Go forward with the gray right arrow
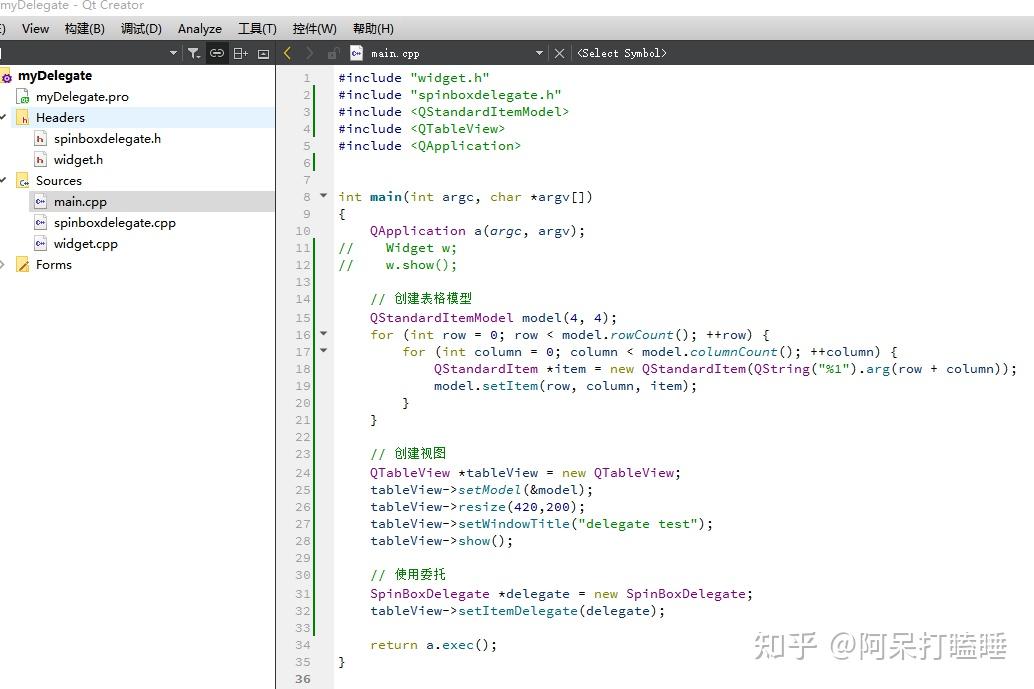The image size is (1034, 689). [310, 53]
